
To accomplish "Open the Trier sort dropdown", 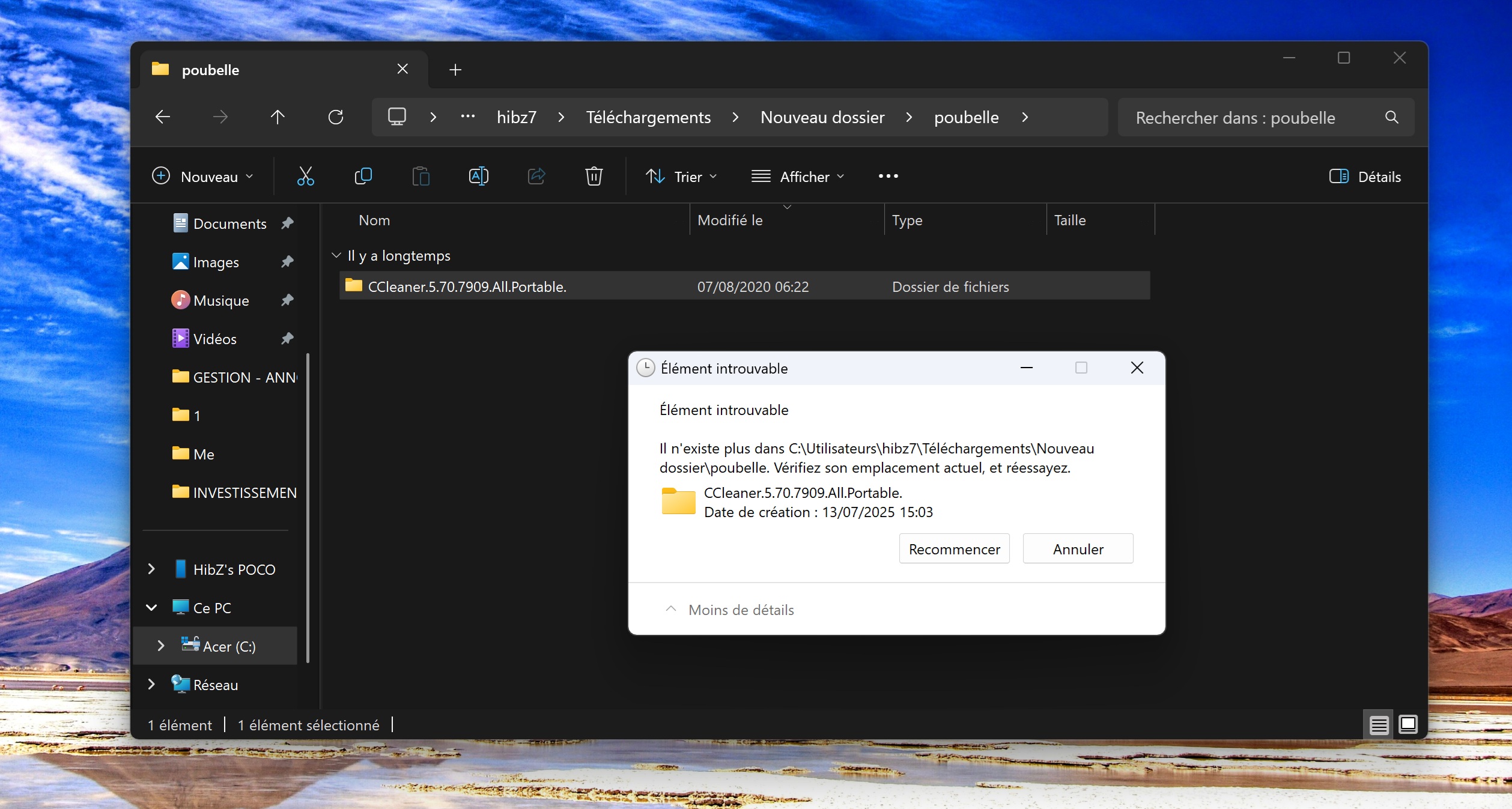I will pyautogui.click(x=682, y=177).
